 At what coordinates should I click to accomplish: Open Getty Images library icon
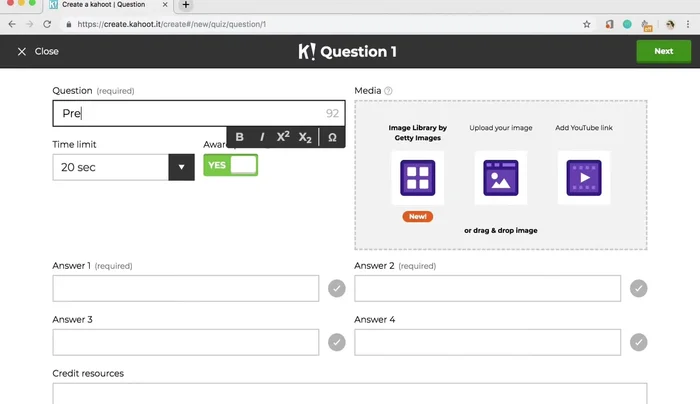tap(415, 178)
